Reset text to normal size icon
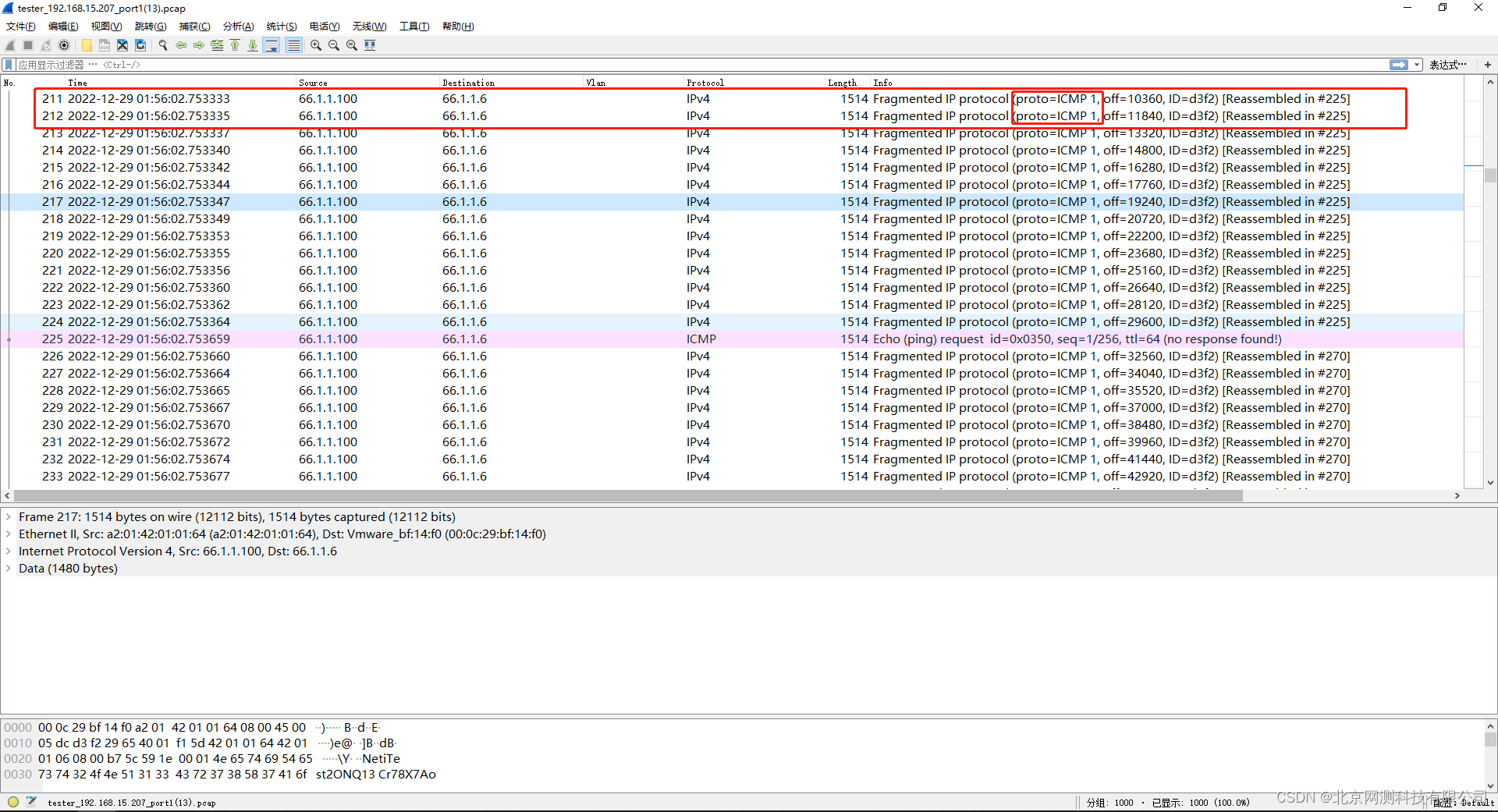Screen dimensions: 1498x812 [352, 45]
